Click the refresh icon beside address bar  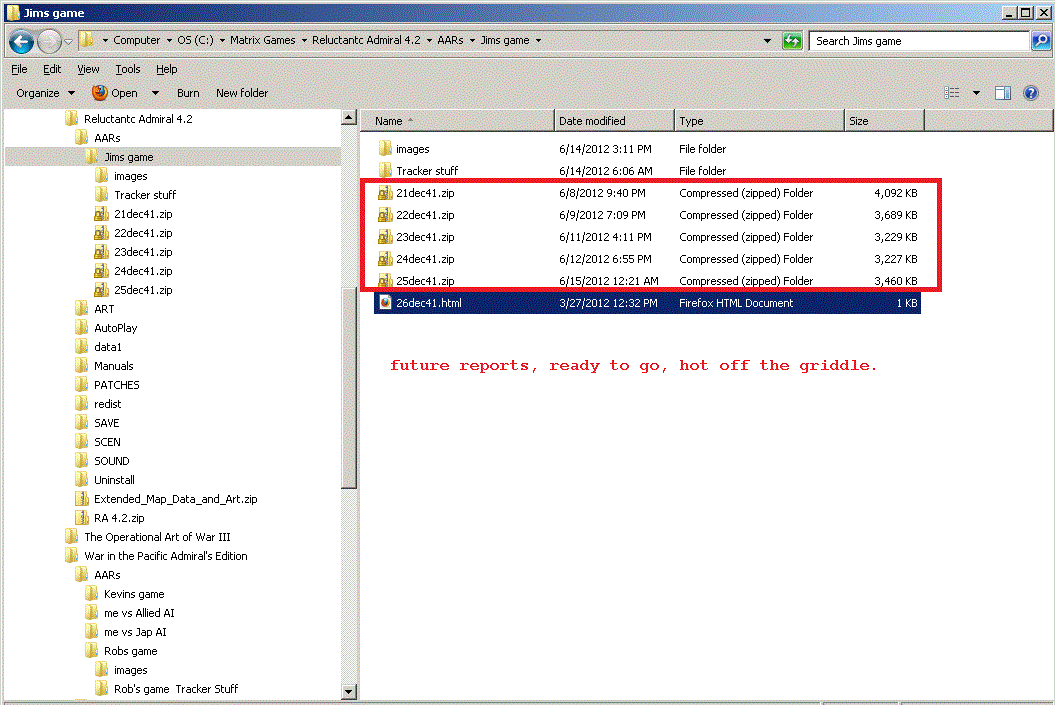pyautogui.click(x=792, y=41)
